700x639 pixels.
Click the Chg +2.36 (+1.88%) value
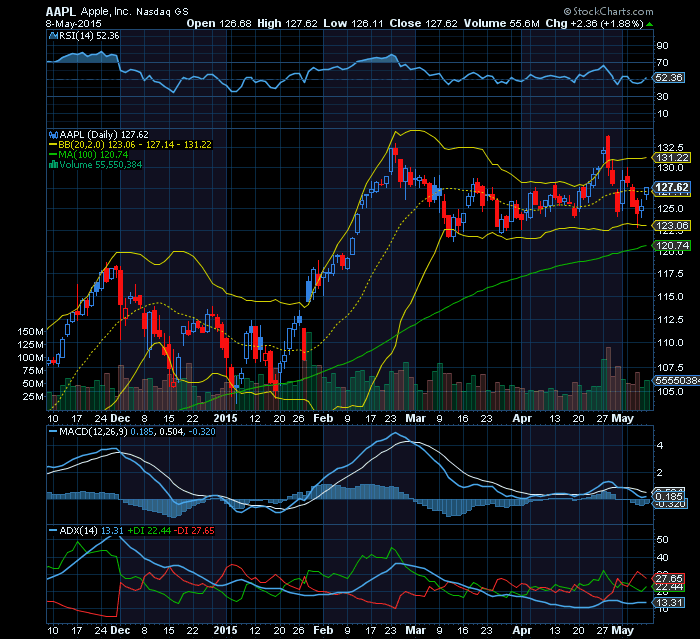[x=595, y=24]
